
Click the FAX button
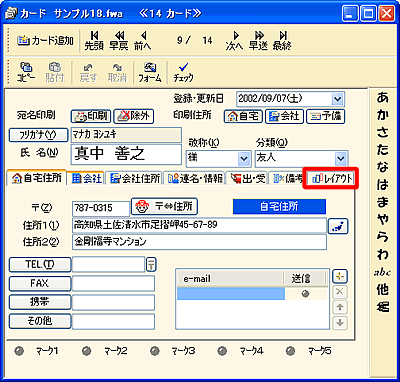pos(40,283)
